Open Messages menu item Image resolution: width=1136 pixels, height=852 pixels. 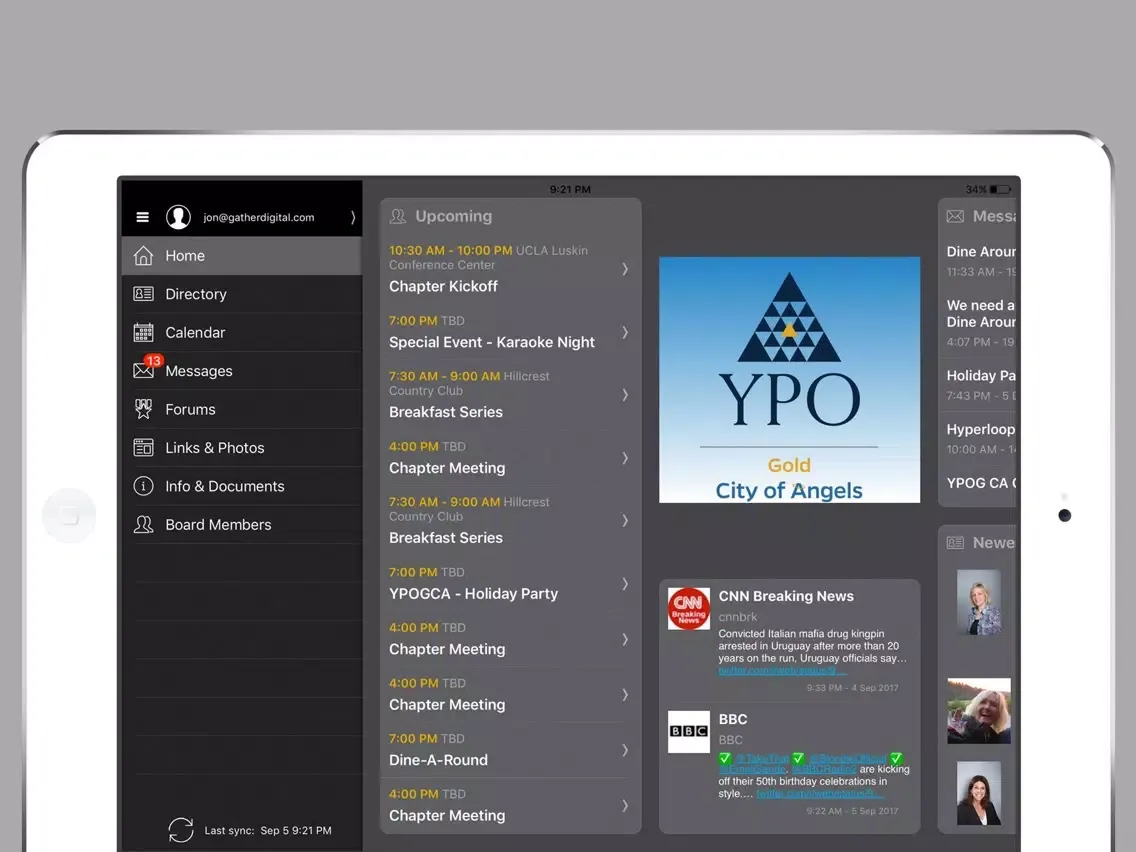(242, 371)
